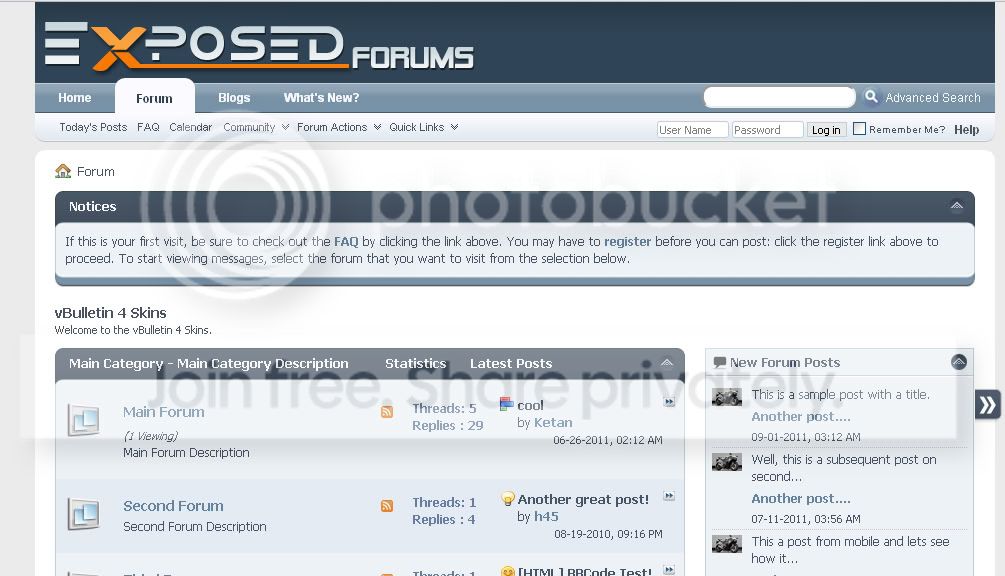1005x576 pixels.
Task: Open the What's New? tab
Action: (x=321, y=97)
